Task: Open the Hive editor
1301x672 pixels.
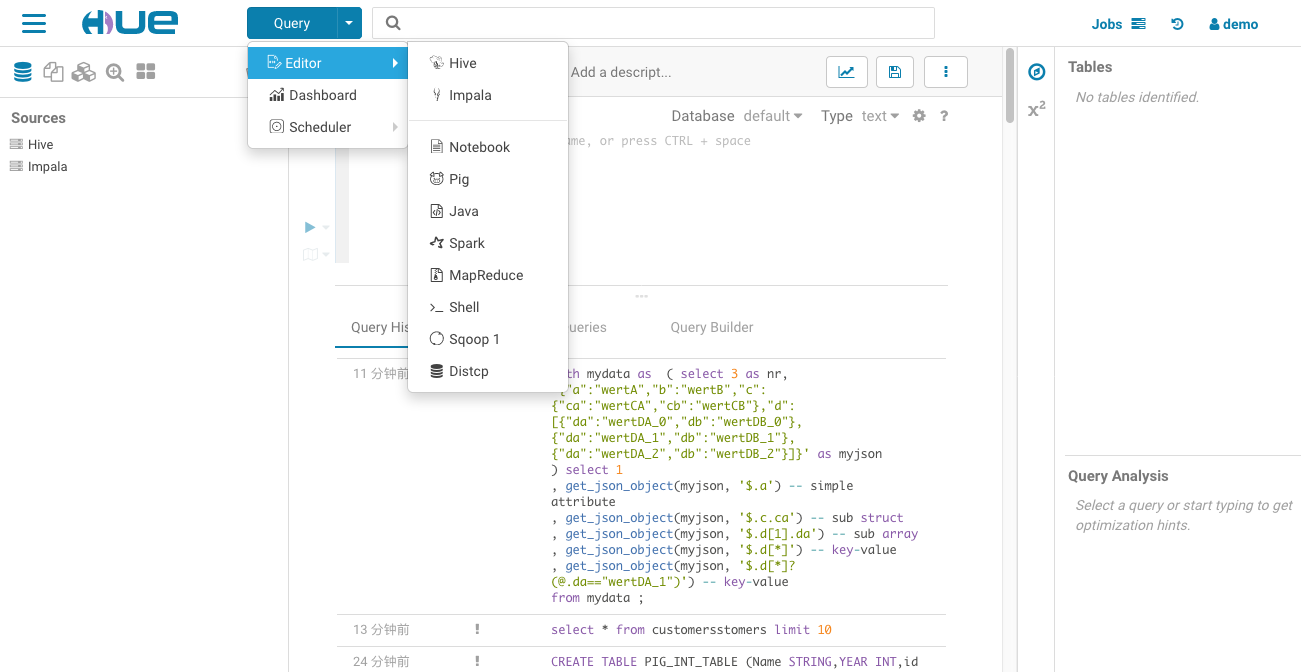Action: (x=488, y=63)
